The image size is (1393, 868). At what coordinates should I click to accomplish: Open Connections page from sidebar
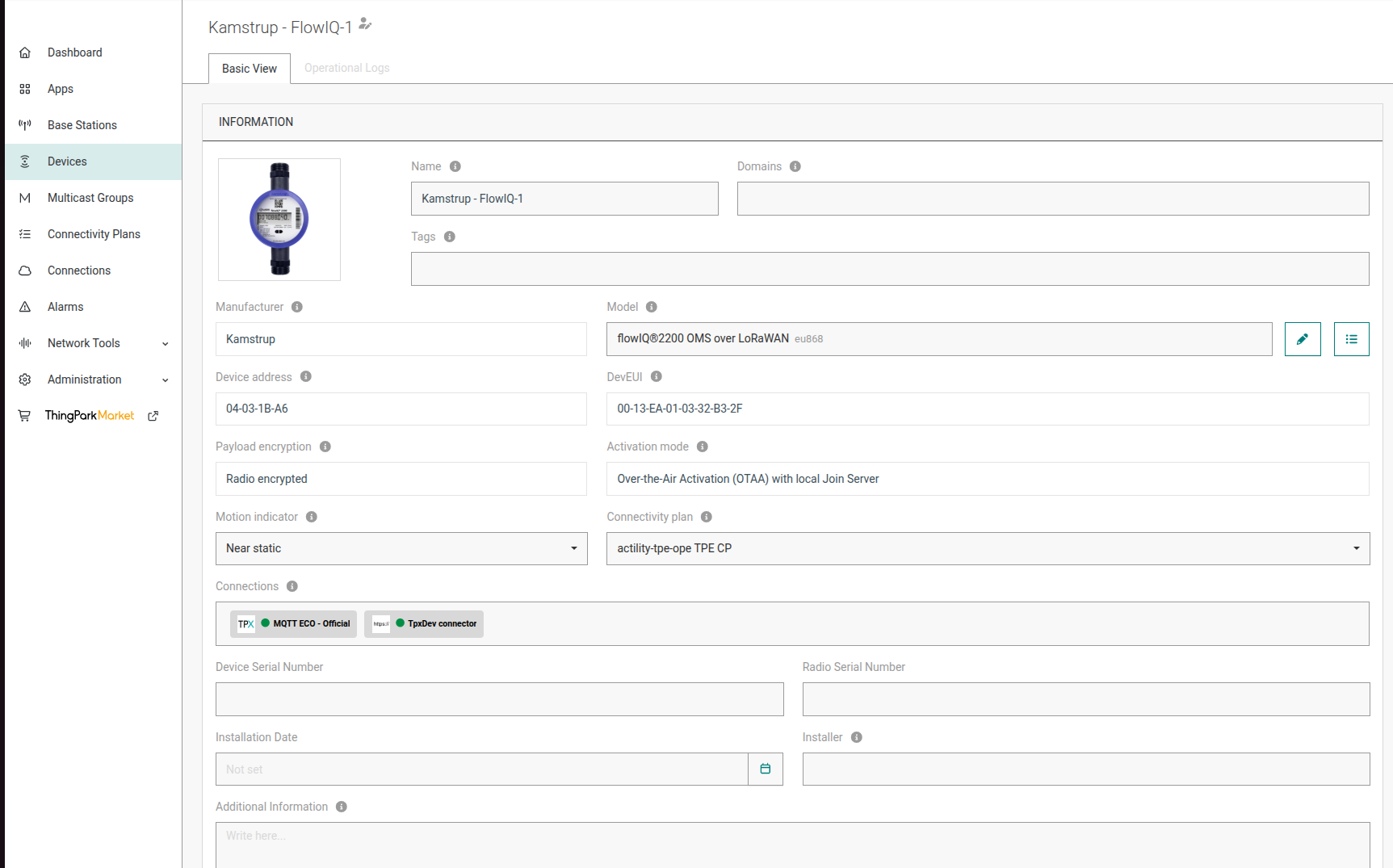pyautogui.click(x=93, y=270)
